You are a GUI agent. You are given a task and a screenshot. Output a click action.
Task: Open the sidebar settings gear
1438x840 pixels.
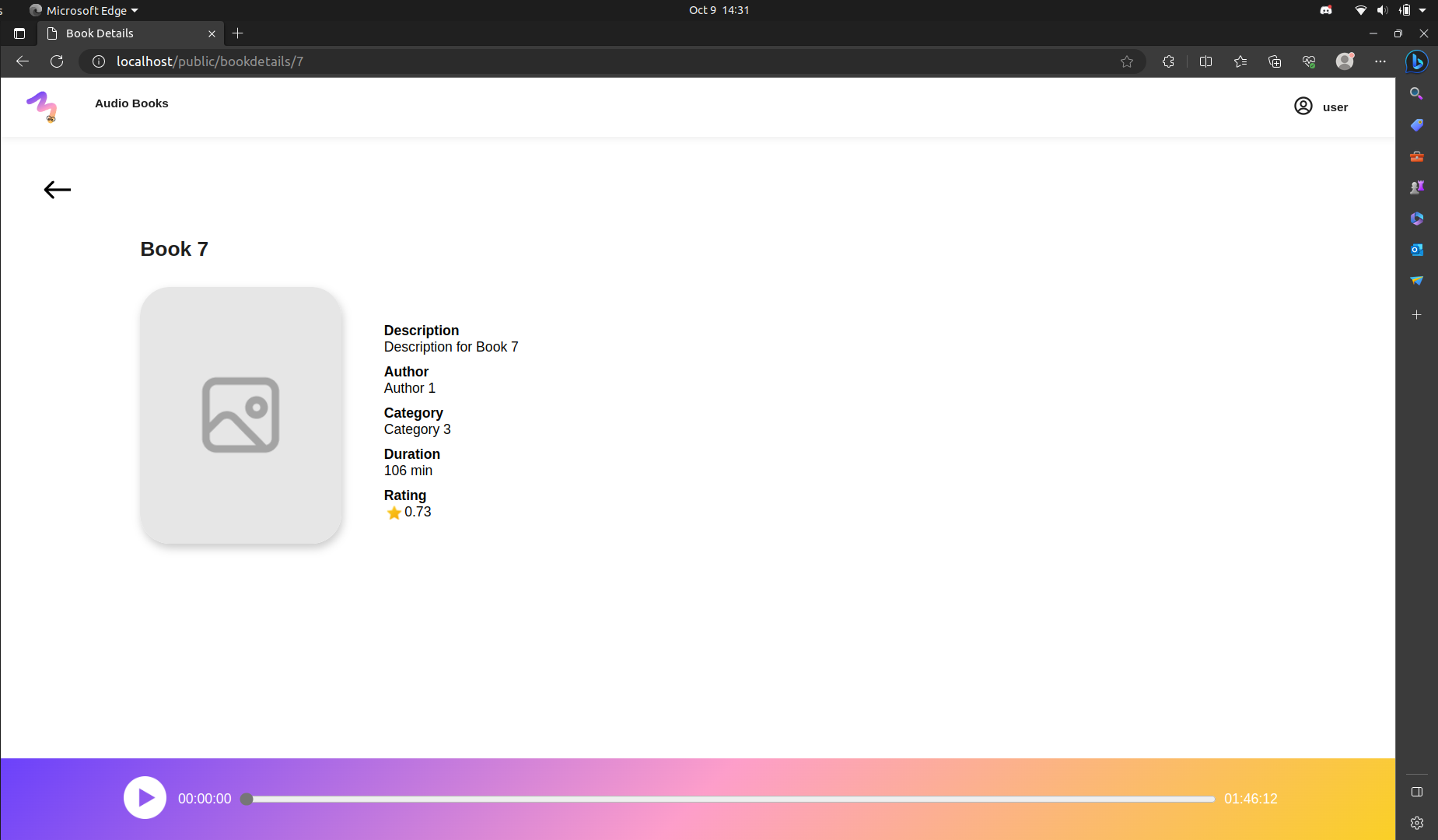coord(1417,823)
